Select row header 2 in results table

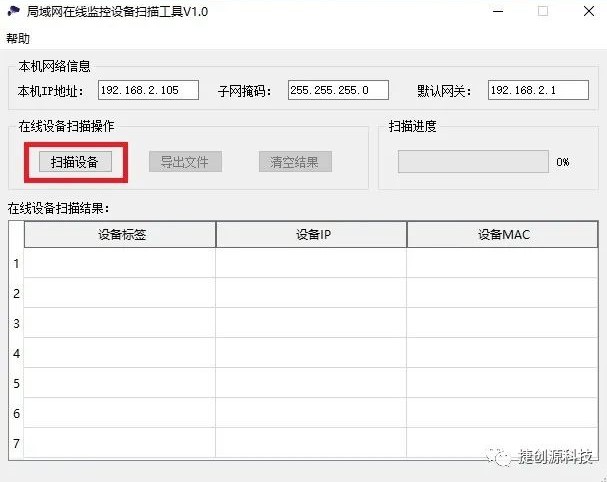pos(16,293)
